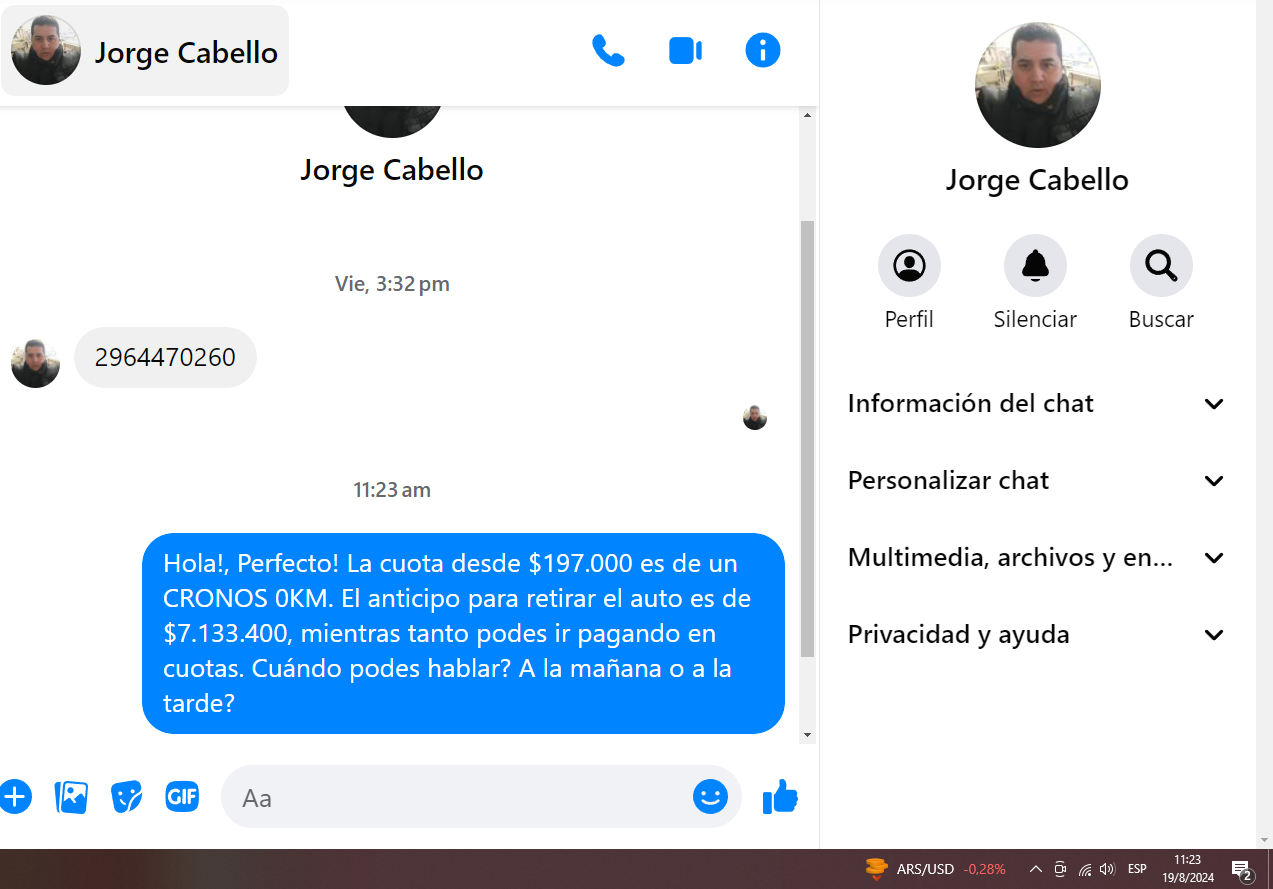Expand Multimedia, archivos y enlaces section
The height and width of the screenshot is (889, 1273).
1036,558
